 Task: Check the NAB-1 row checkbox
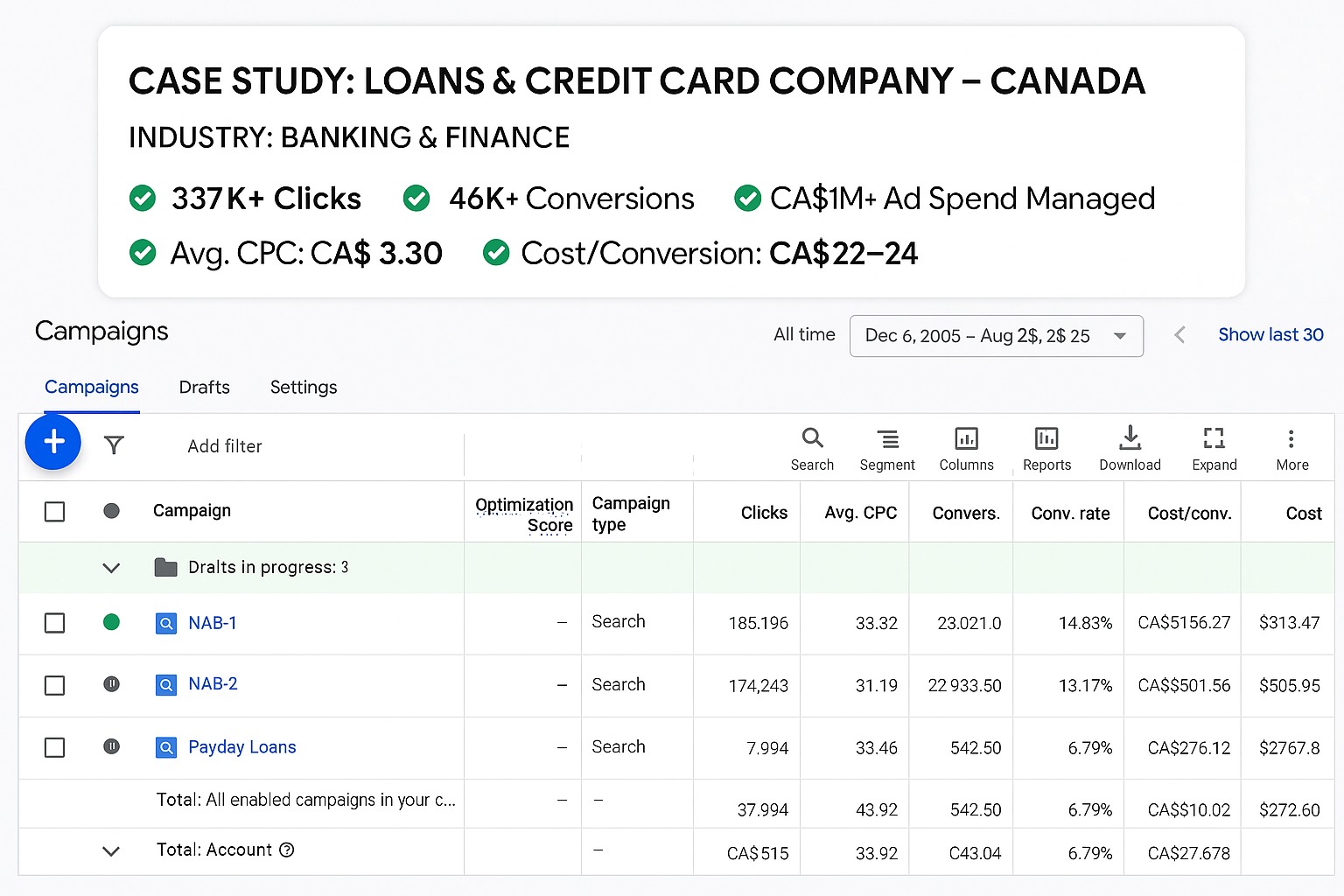click(x=54, y=623)
